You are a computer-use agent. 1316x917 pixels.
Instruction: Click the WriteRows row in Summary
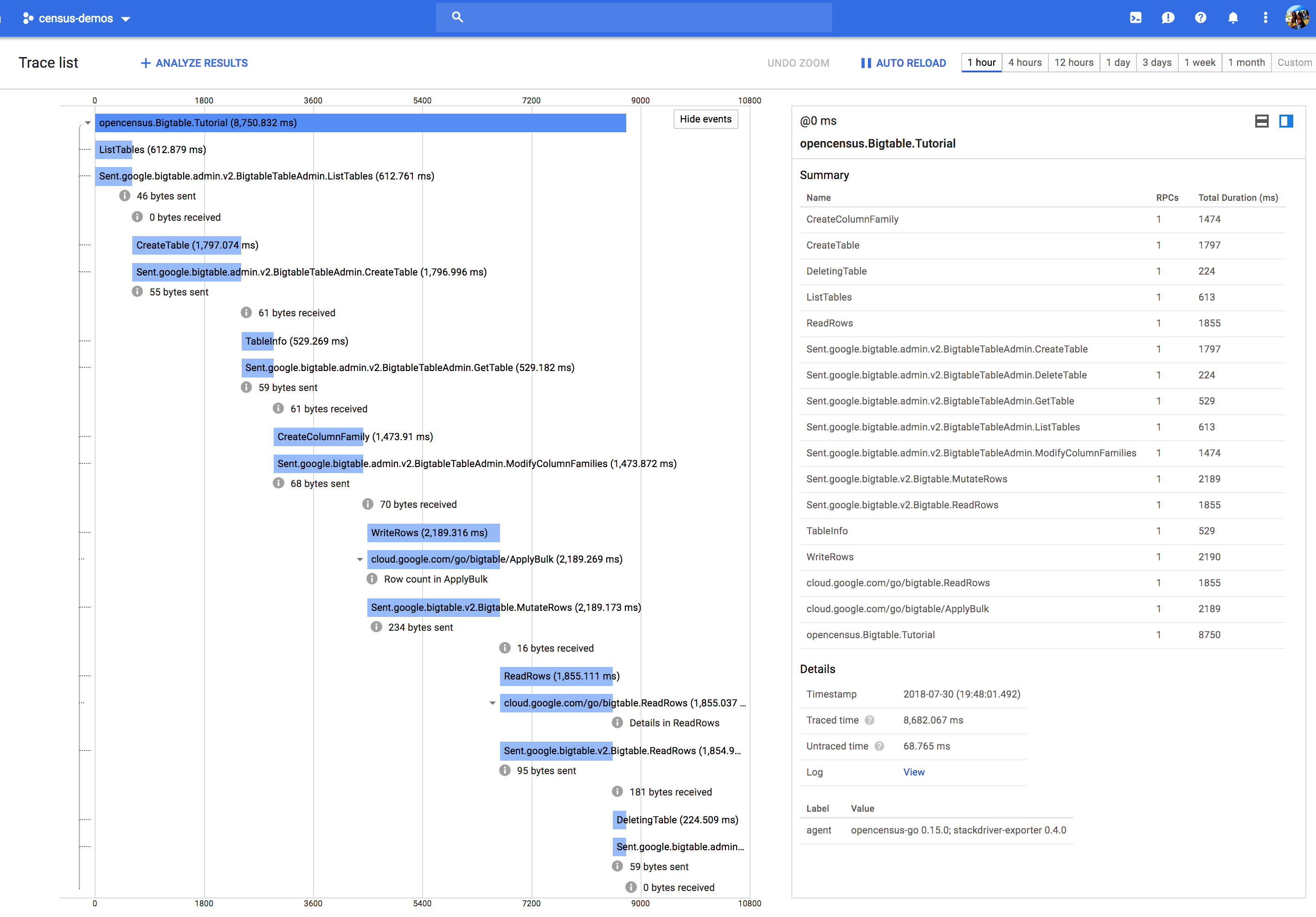click(x=1042, y=557)
